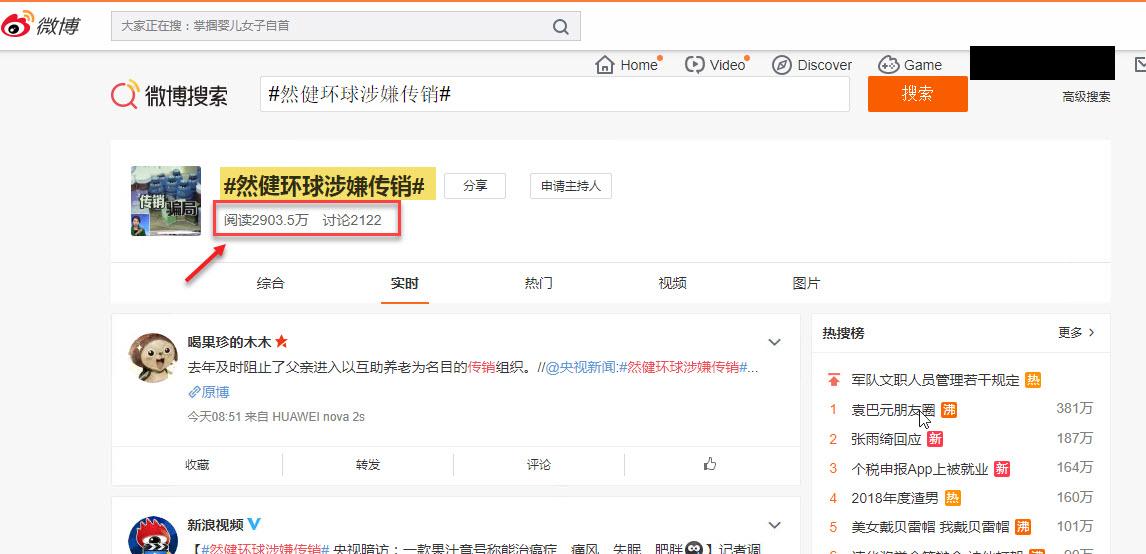
Task: Open the Game nav item
Action: [910, 65]
